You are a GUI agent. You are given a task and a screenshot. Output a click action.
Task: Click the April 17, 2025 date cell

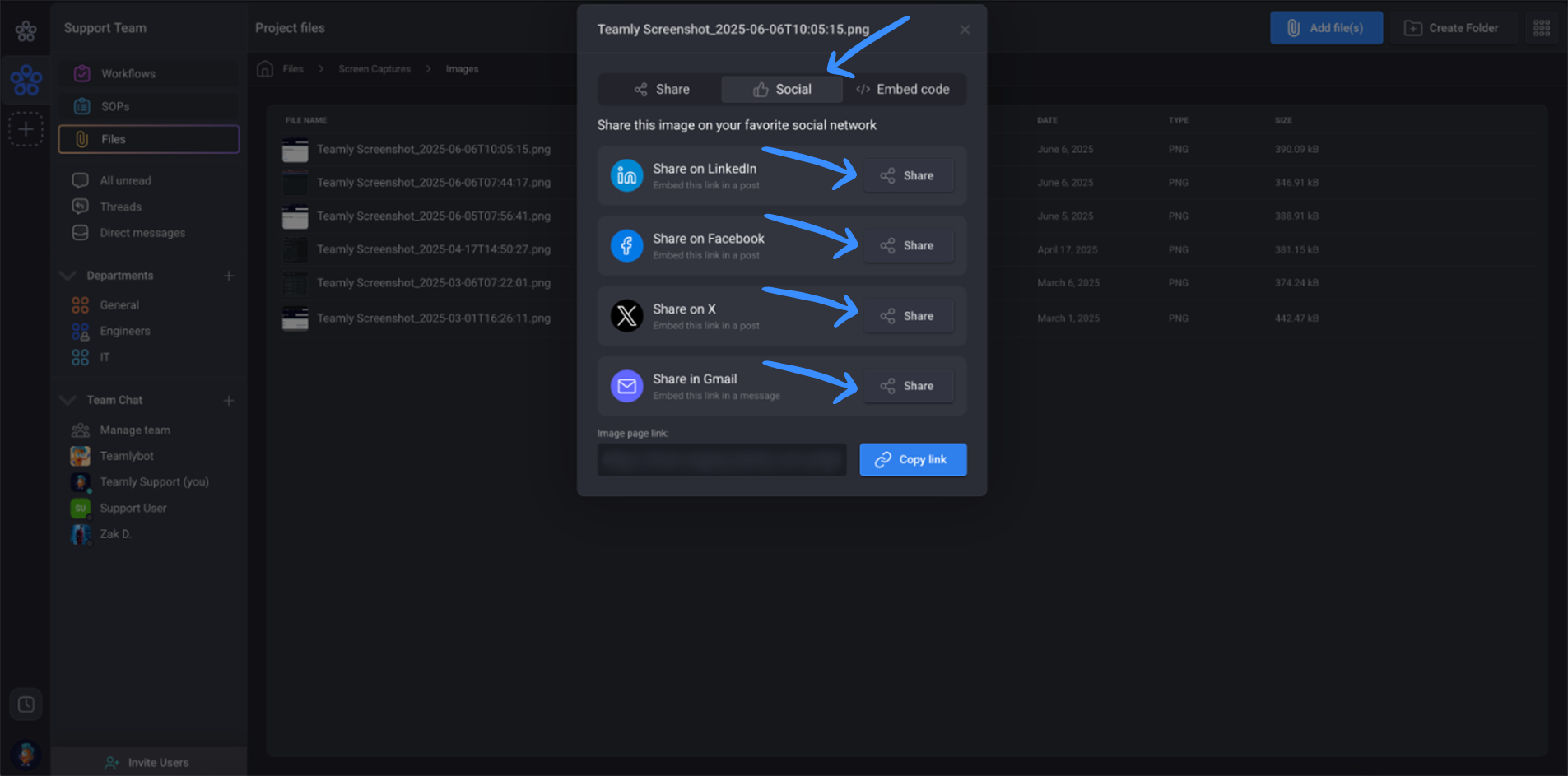coord(1067,250)
